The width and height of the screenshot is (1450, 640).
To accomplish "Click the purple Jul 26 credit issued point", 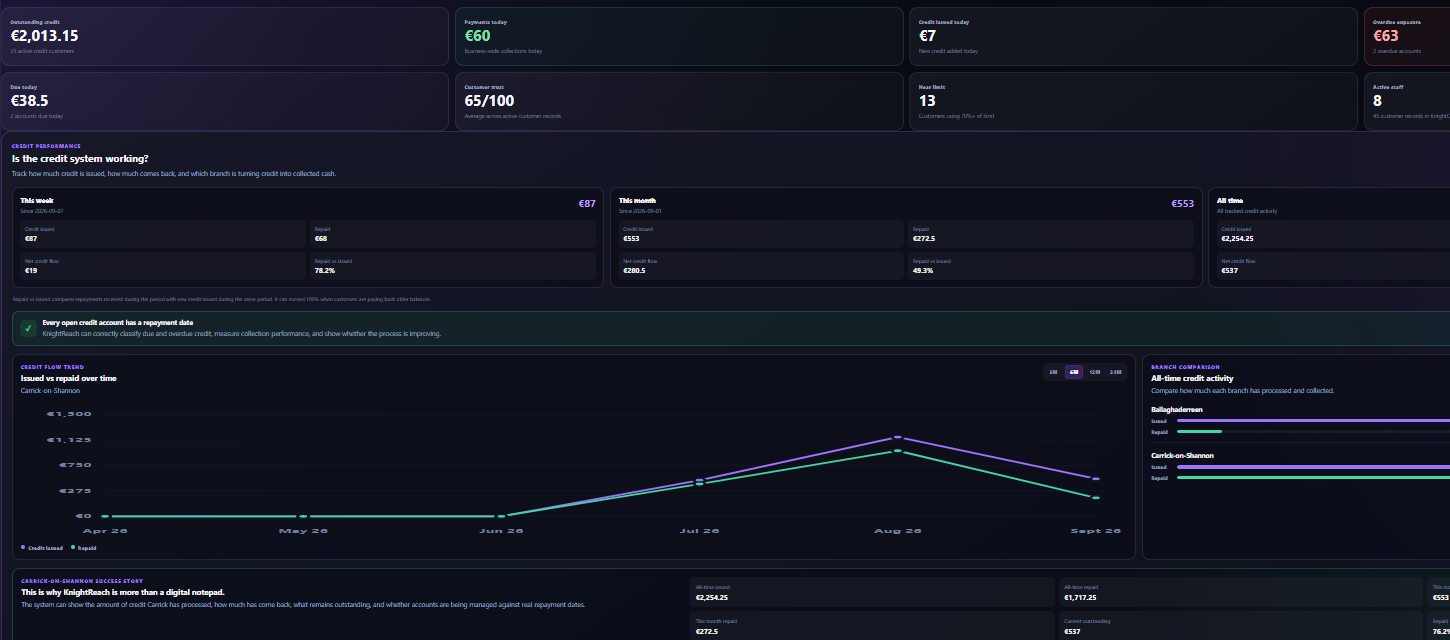I will [699, 481].
